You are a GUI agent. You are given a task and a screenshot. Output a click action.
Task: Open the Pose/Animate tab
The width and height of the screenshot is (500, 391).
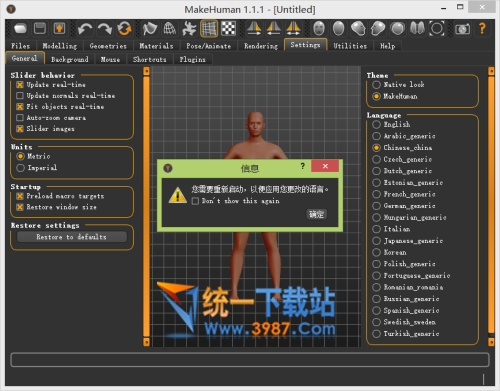[x=209, y=46]
